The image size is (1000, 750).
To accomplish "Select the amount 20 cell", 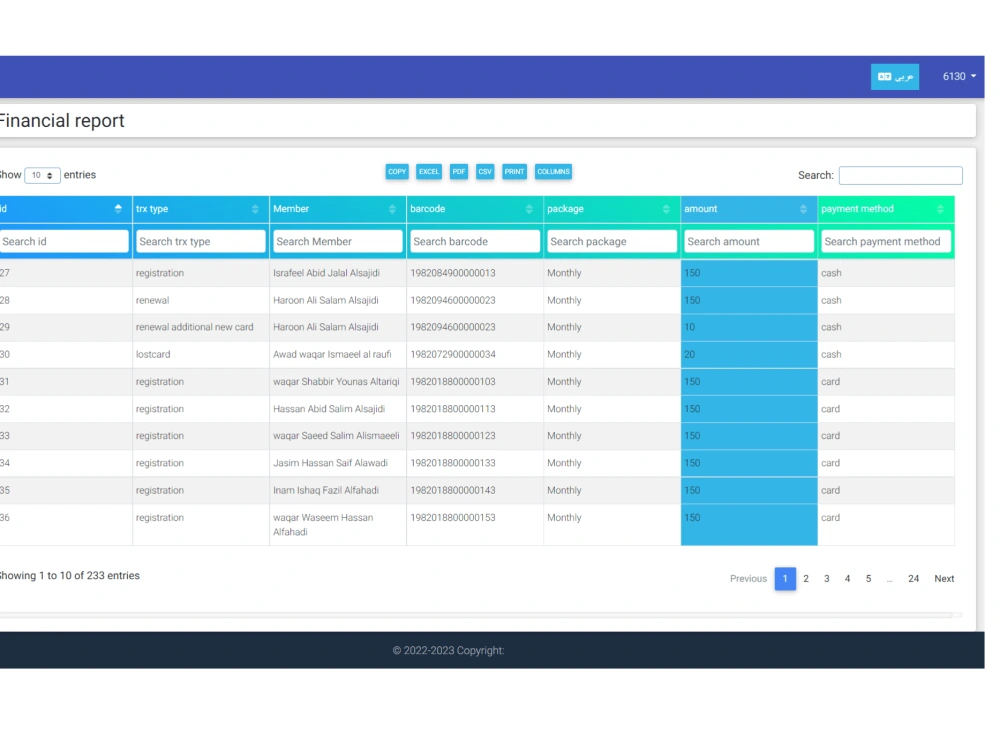I will click(749, 355).
